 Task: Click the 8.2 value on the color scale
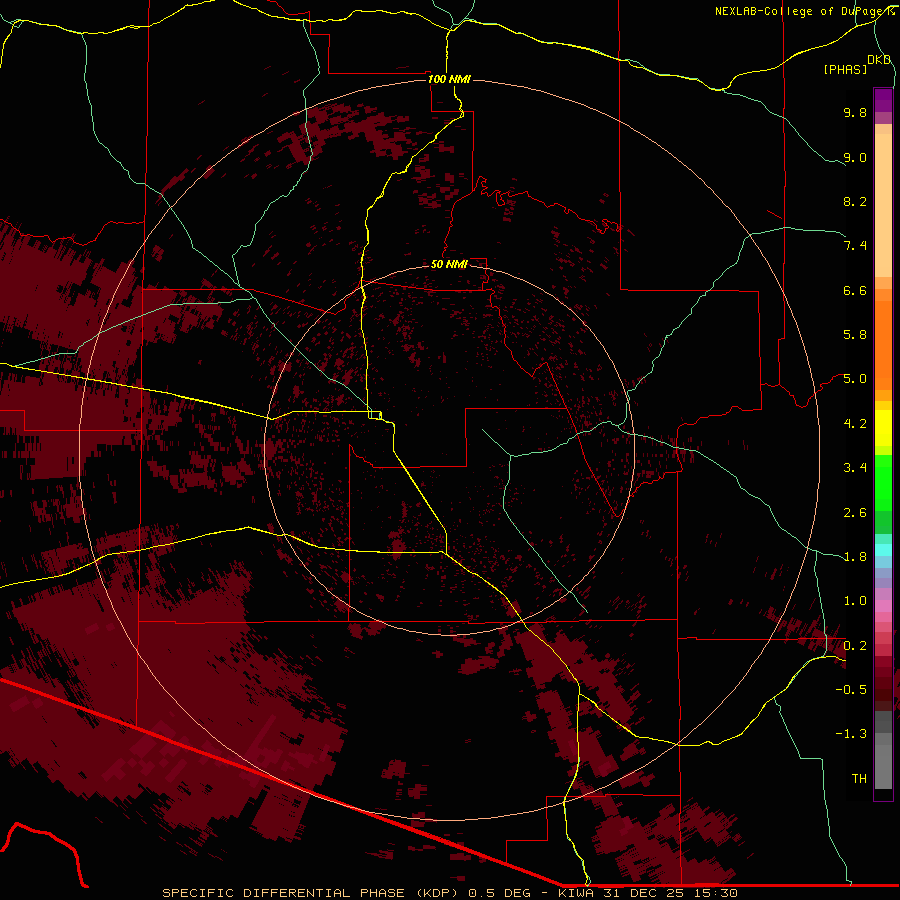tap(855, 201)
